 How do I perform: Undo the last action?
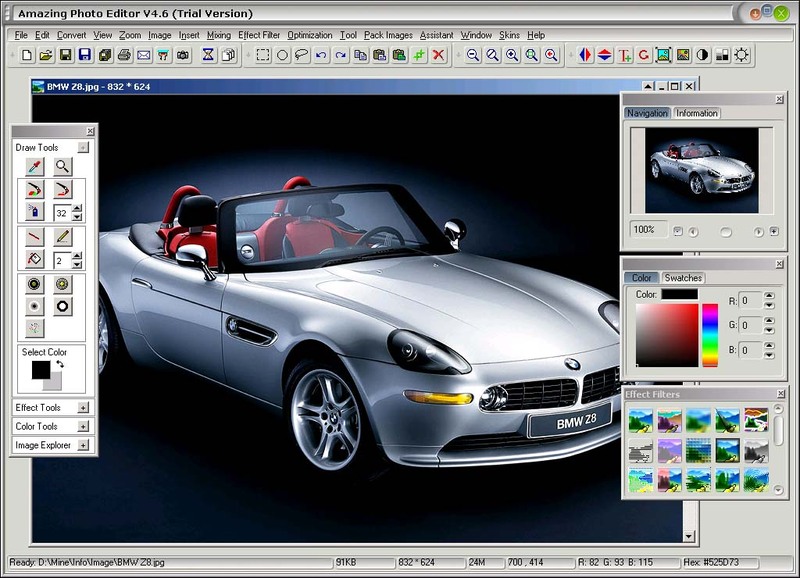(321, 55)
